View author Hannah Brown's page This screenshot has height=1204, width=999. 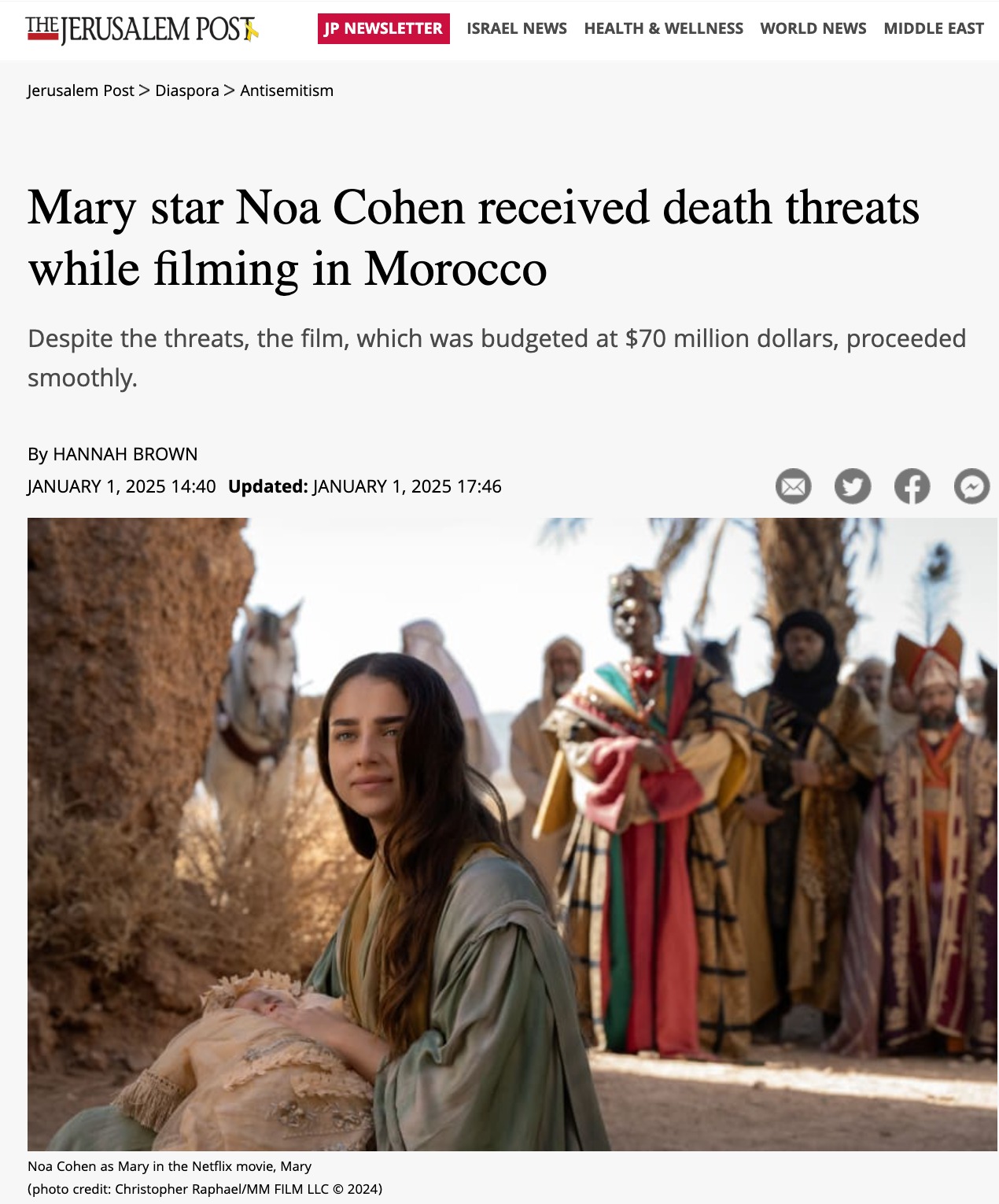click(x=125, y=454)
